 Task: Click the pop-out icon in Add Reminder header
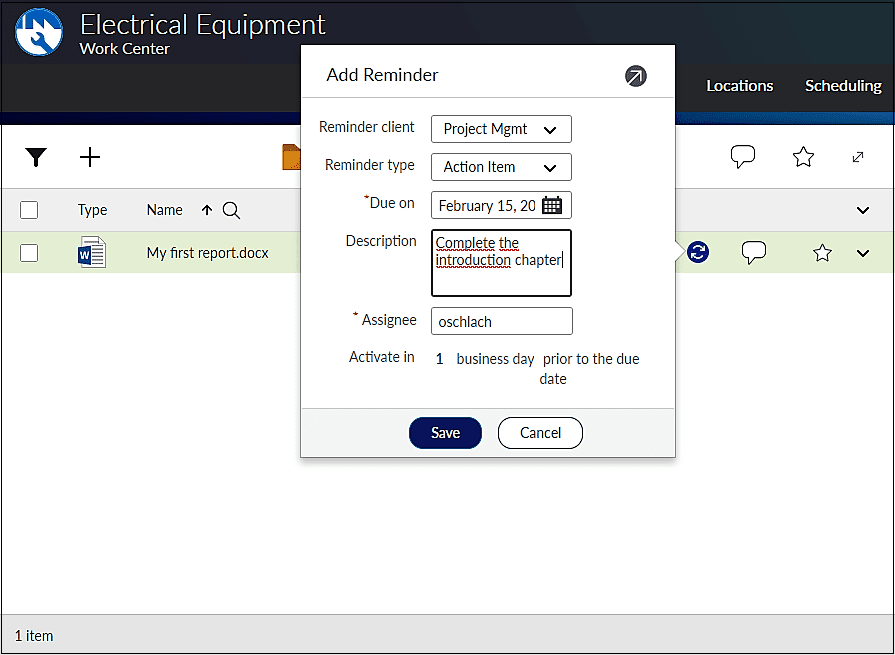(636, 75)
